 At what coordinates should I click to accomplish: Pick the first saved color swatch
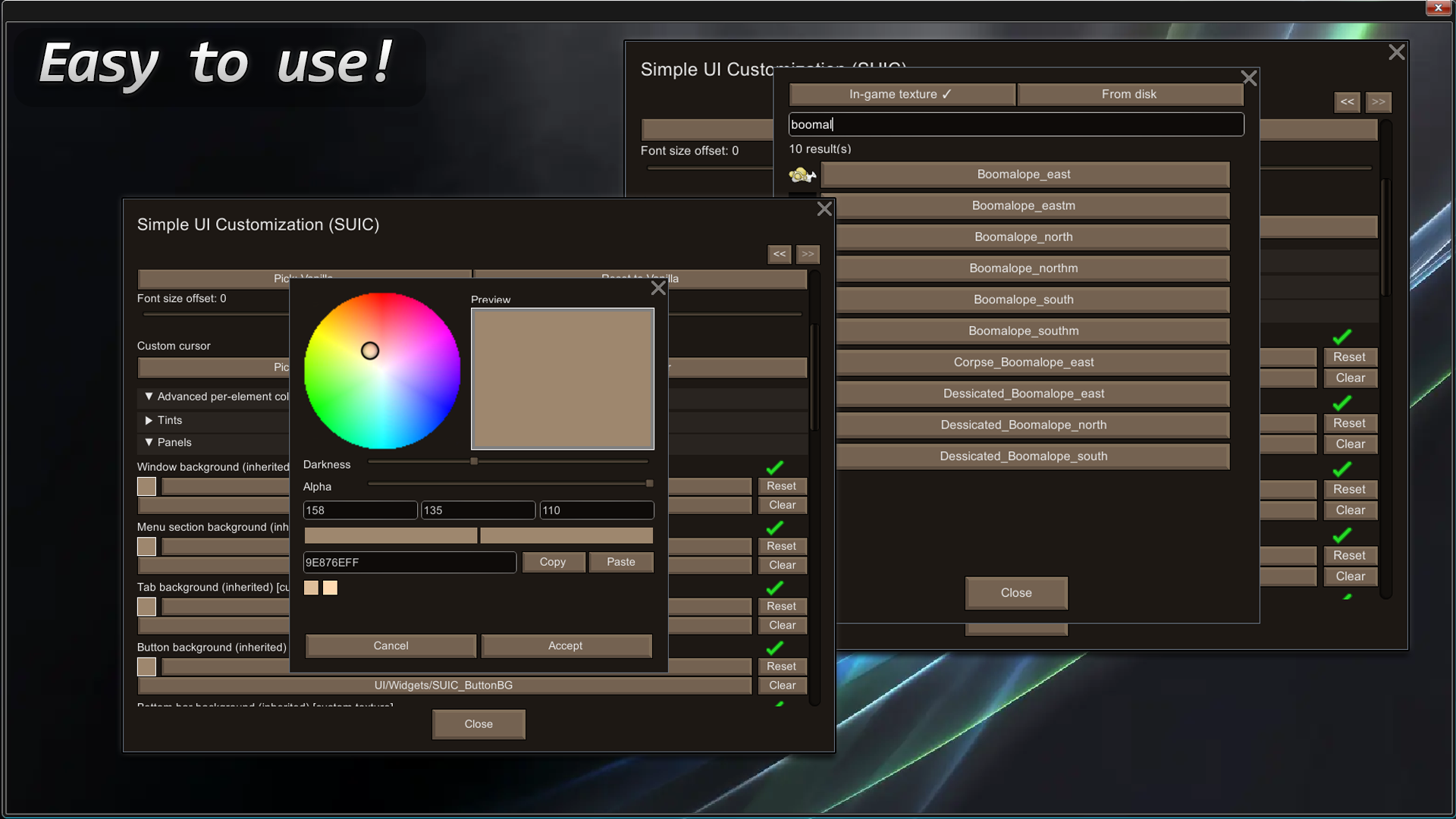pyautogui.click(x=311, y=588)
